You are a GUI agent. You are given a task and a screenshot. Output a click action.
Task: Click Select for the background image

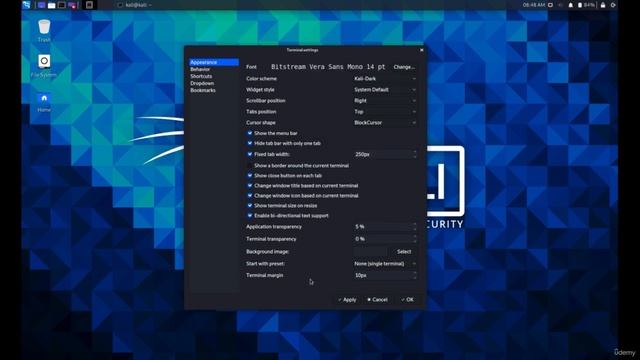point(404,251)
